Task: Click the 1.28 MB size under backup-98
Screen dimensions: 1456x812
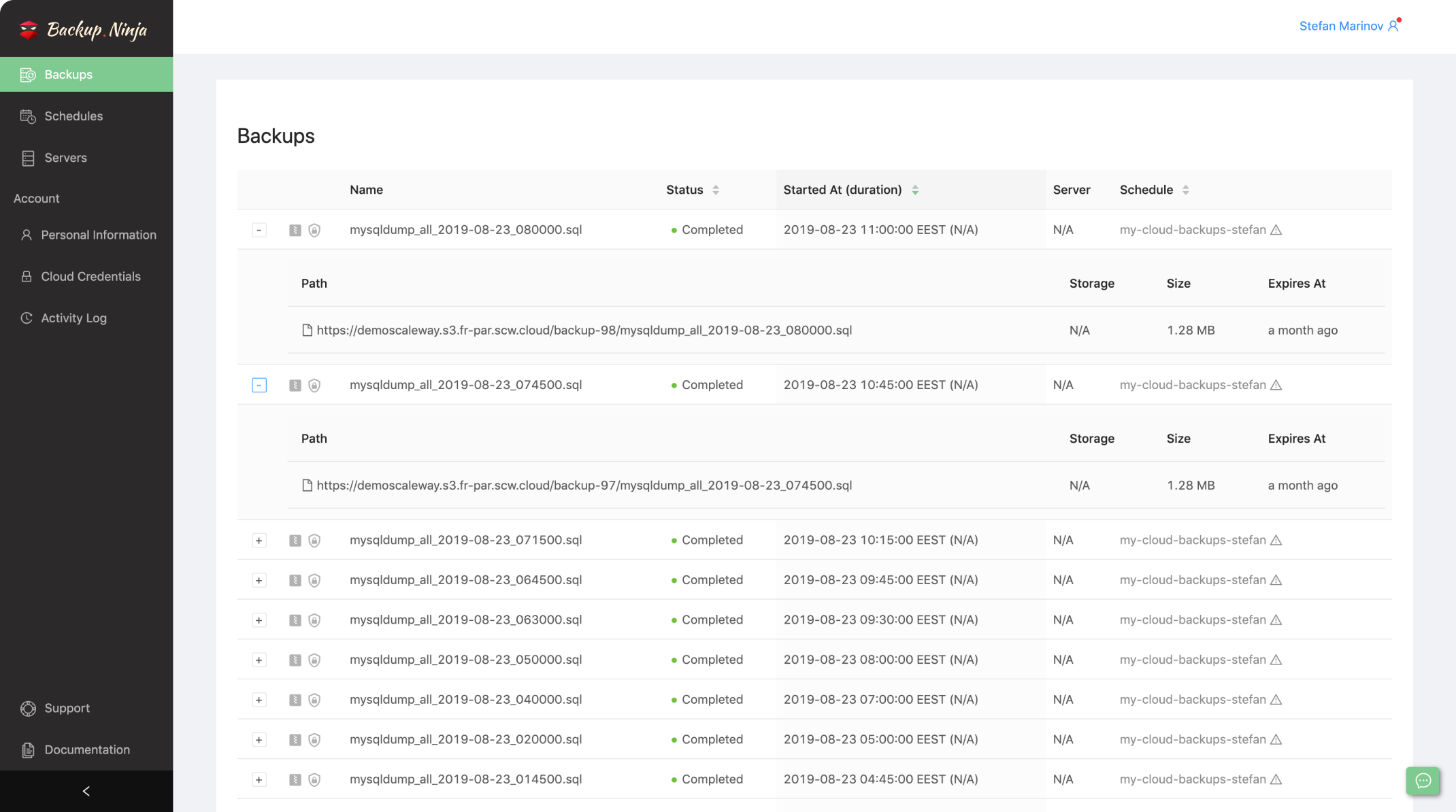Action: tap(1191, 330)
